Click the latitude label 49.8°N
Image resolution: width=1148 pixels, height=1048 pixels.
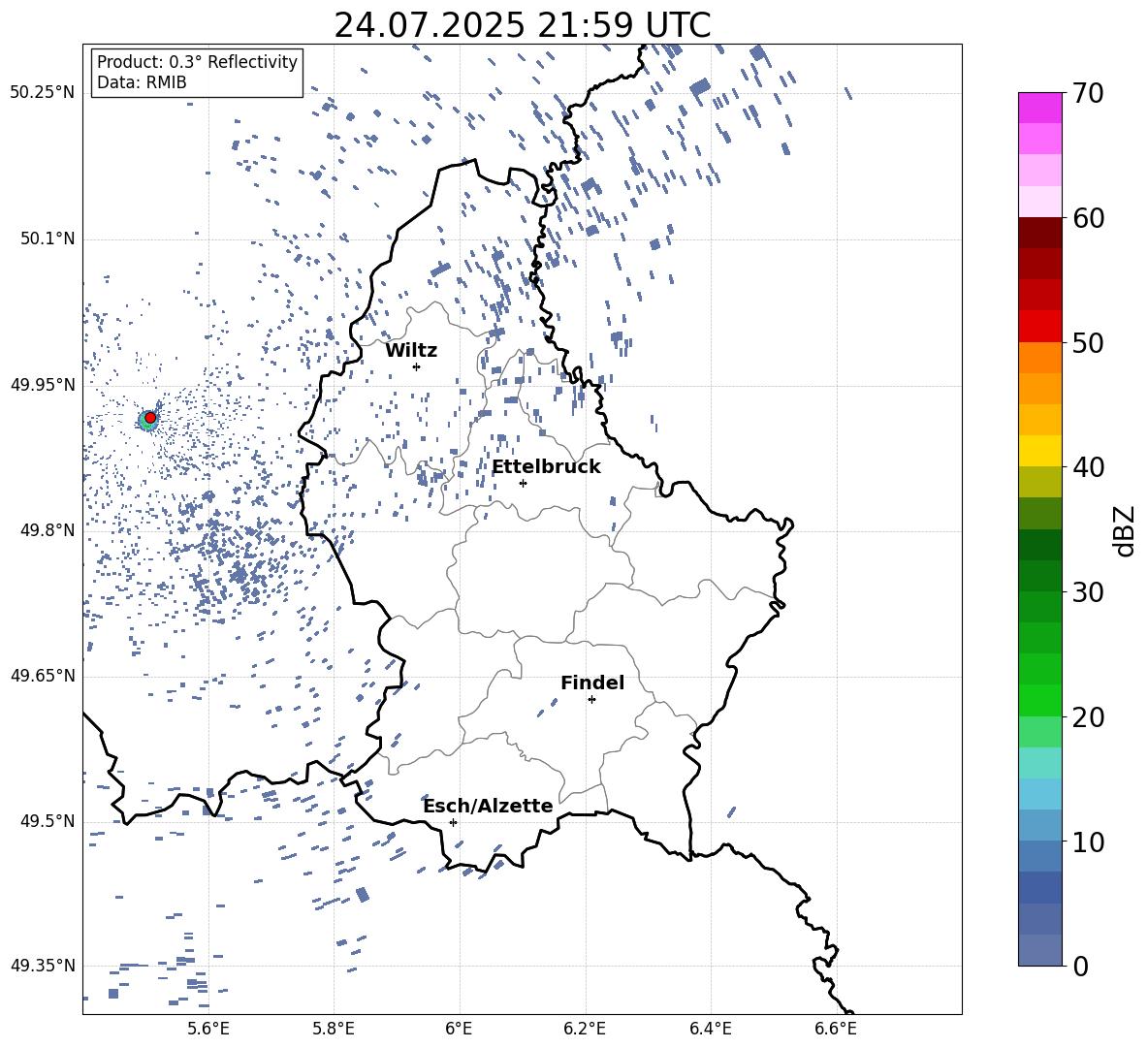[x=48, y=530]
